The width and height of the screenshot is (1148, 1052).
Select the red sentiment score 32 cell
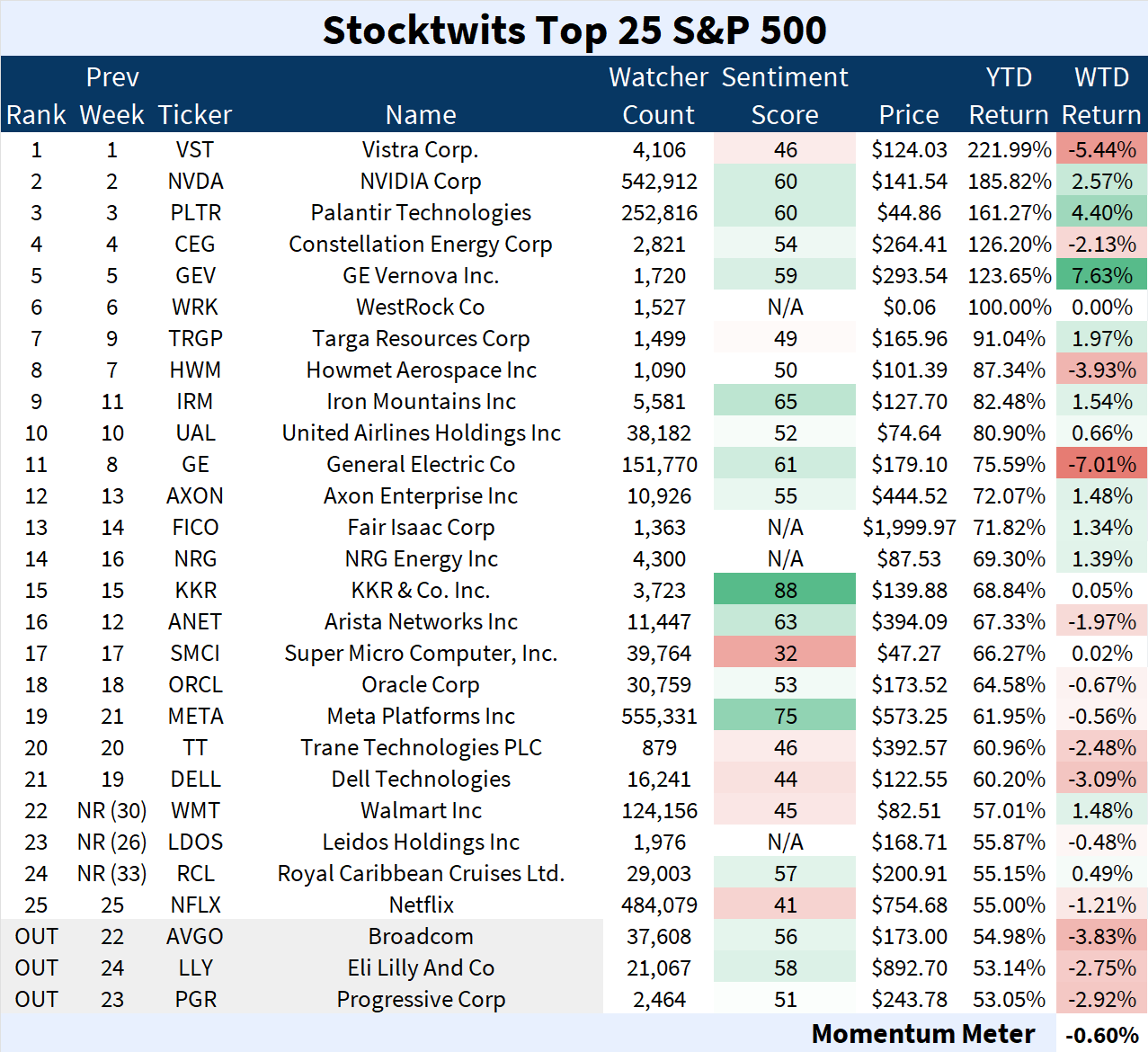(785, 654)
